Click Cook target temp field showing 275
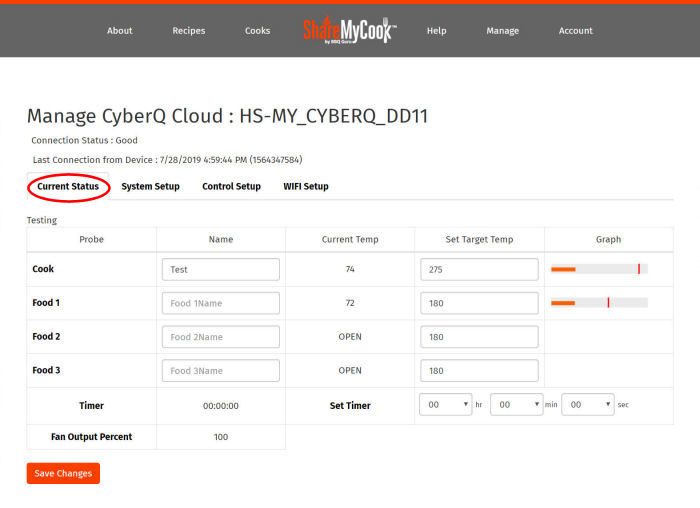Image resolution: width=700 pixels, height=508 pixels. 479,269
